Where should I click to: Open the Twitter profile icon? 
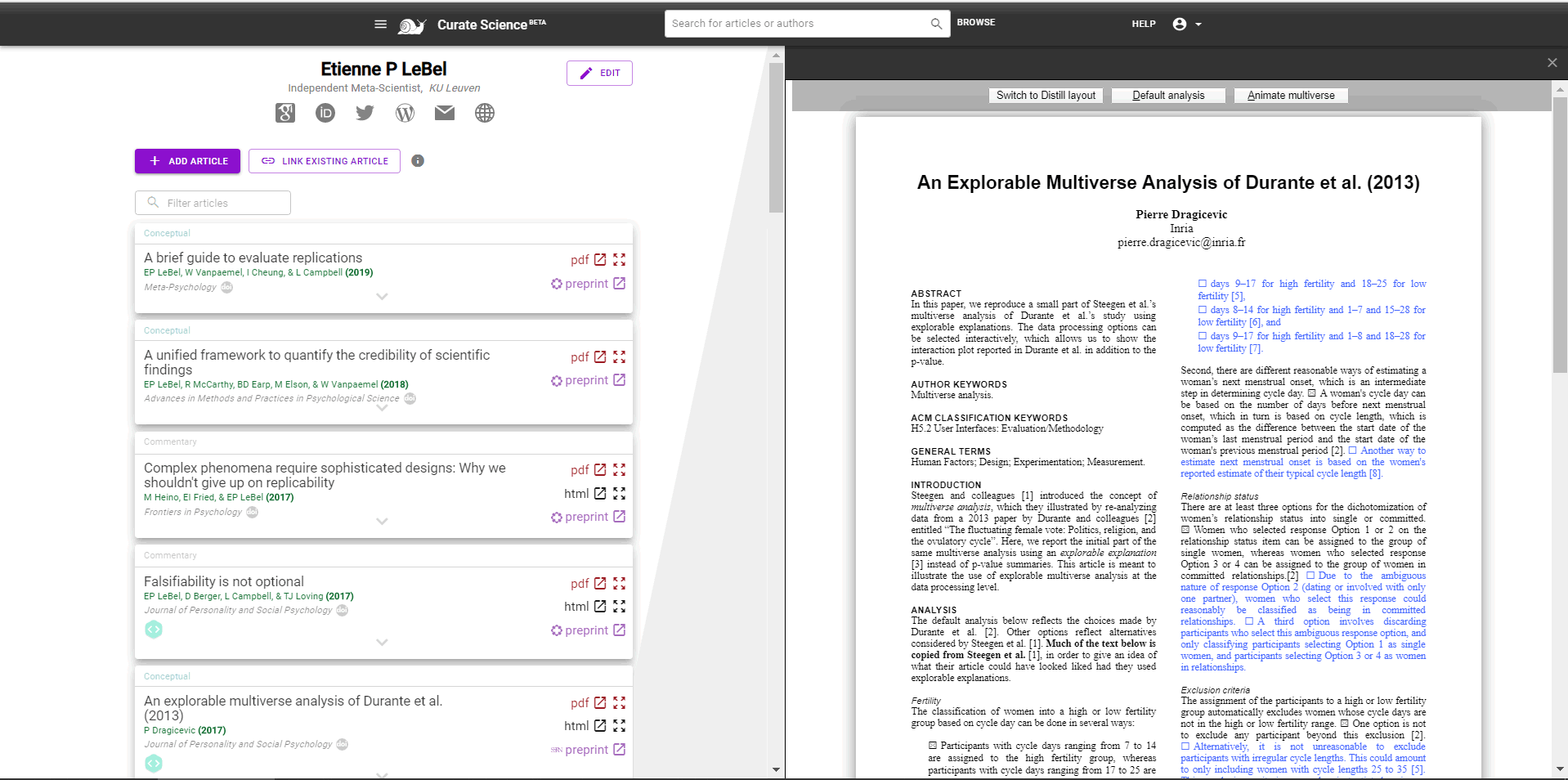(365, 113)
